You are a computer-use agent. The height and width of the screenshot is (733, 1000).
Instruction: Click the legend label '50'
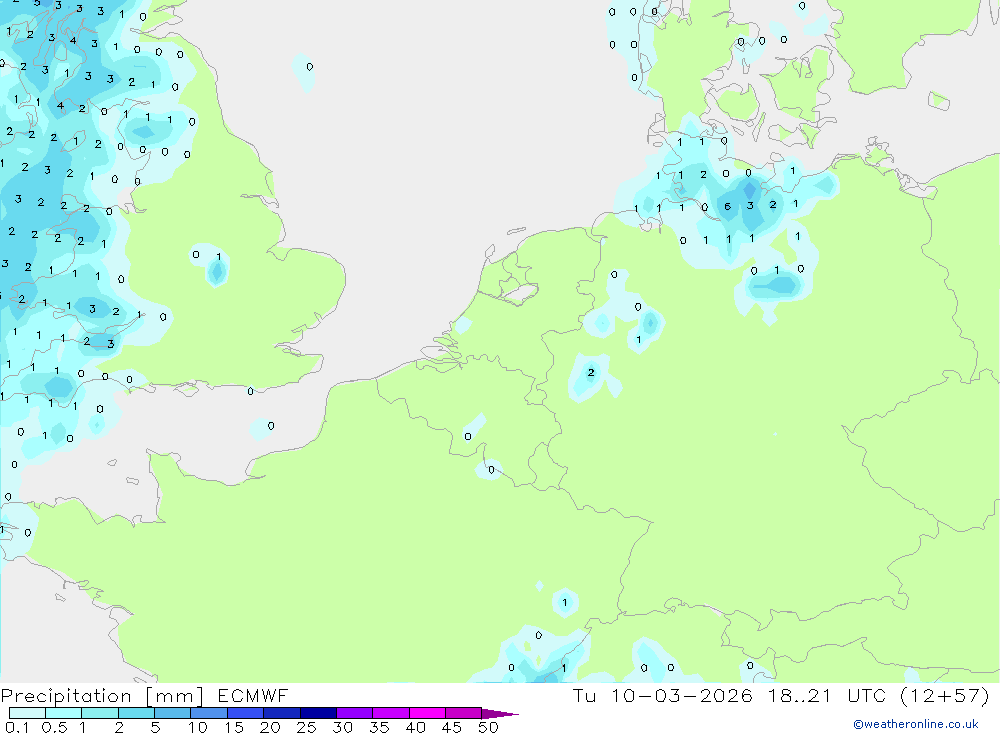click(x=488, y=727)
